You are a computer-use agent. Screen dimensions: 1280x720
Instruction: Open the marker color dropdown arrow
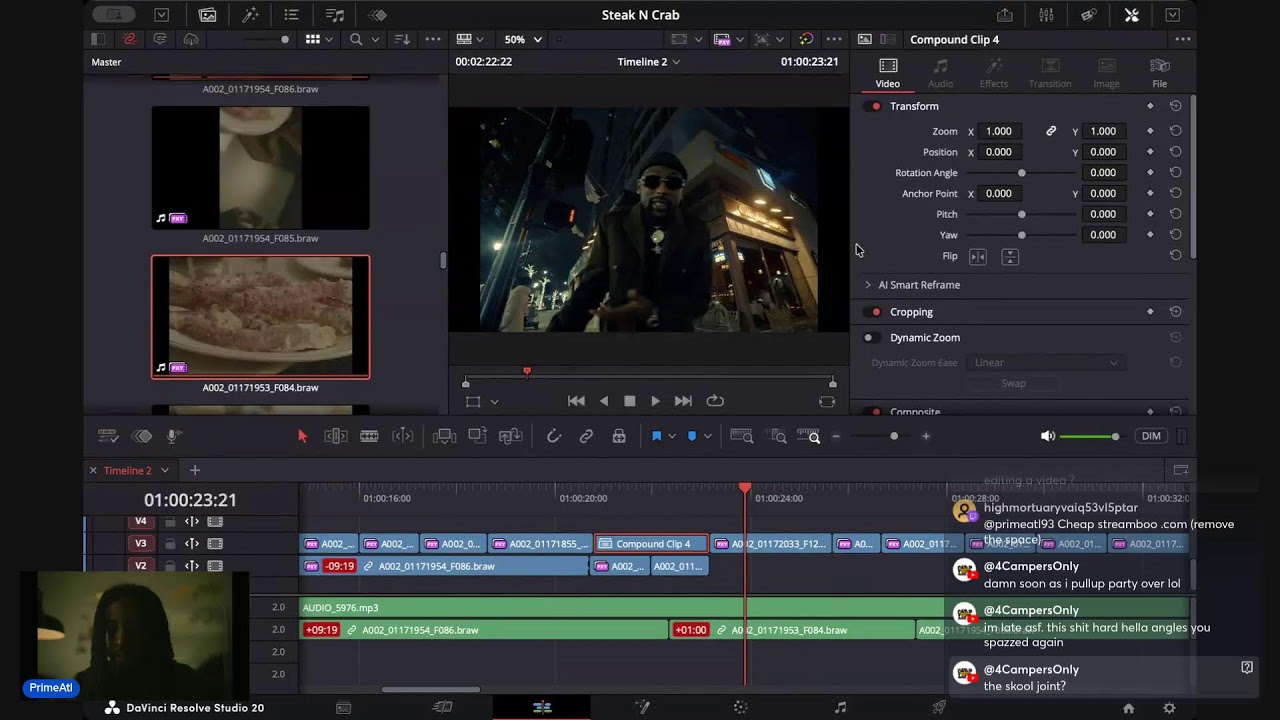[707, 436]
